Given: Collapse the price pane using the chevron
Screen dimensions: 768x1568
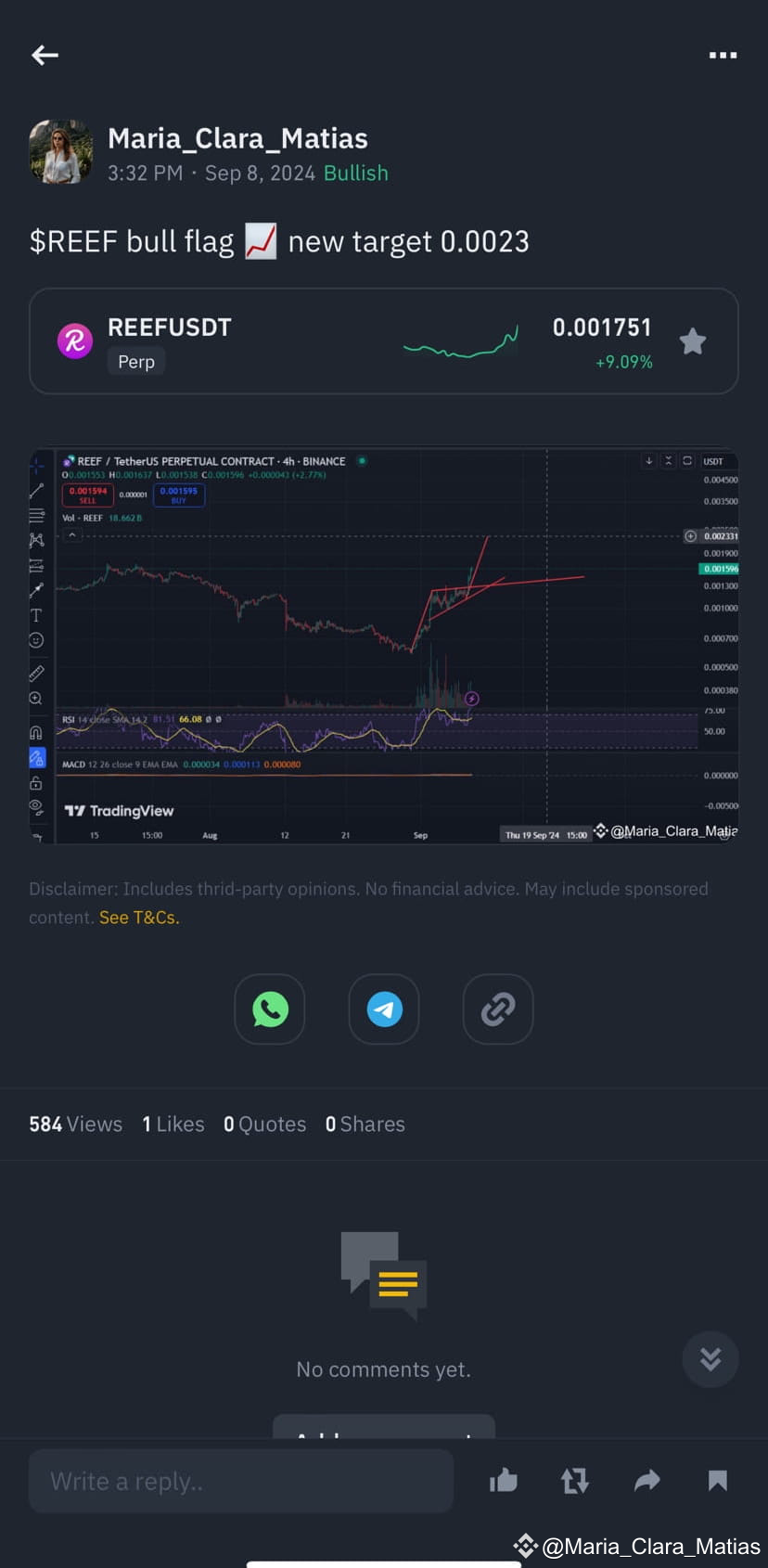Looking at the screenshot, I should (71, 535).
